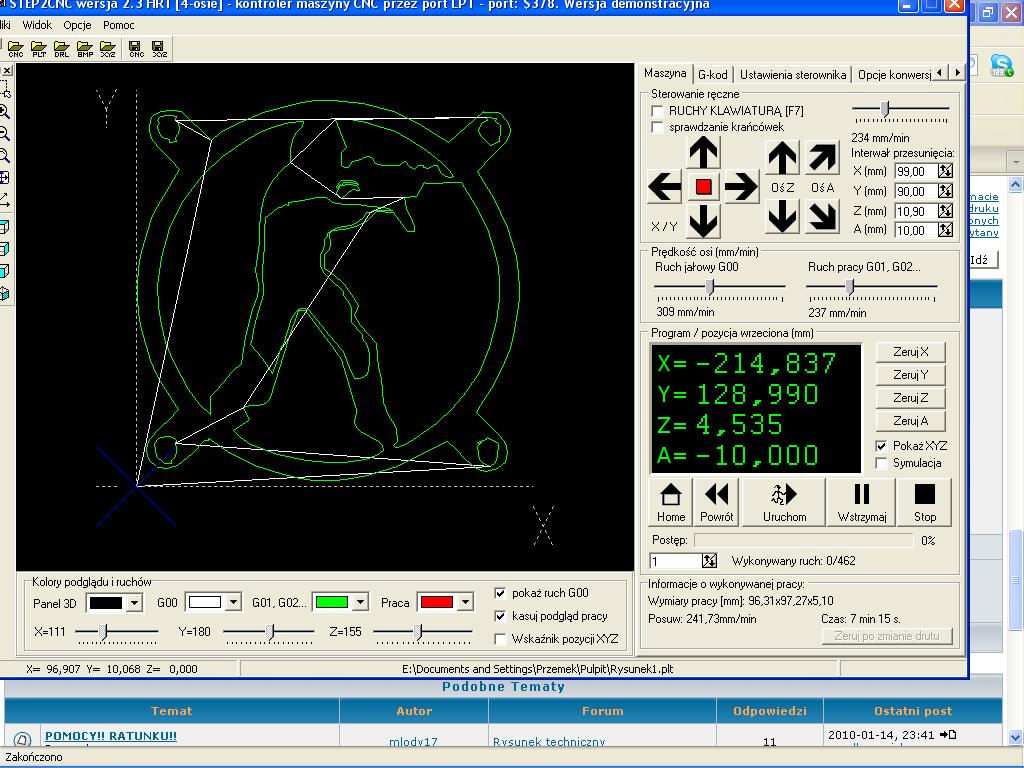1024x768 pixels.
Task: Open the Widok menu
Action: coord(37,25)
